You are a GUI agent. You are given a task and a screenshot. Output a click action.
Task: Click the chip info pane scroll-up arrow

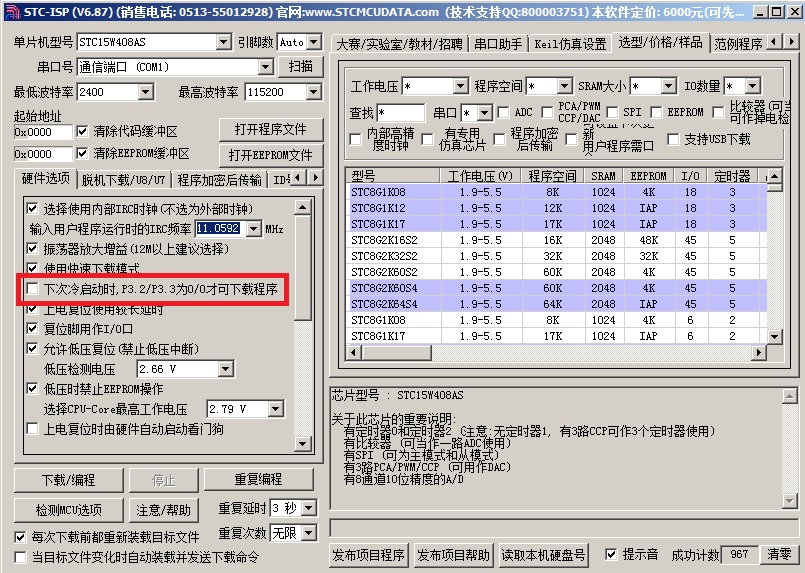tap(790, 395)
